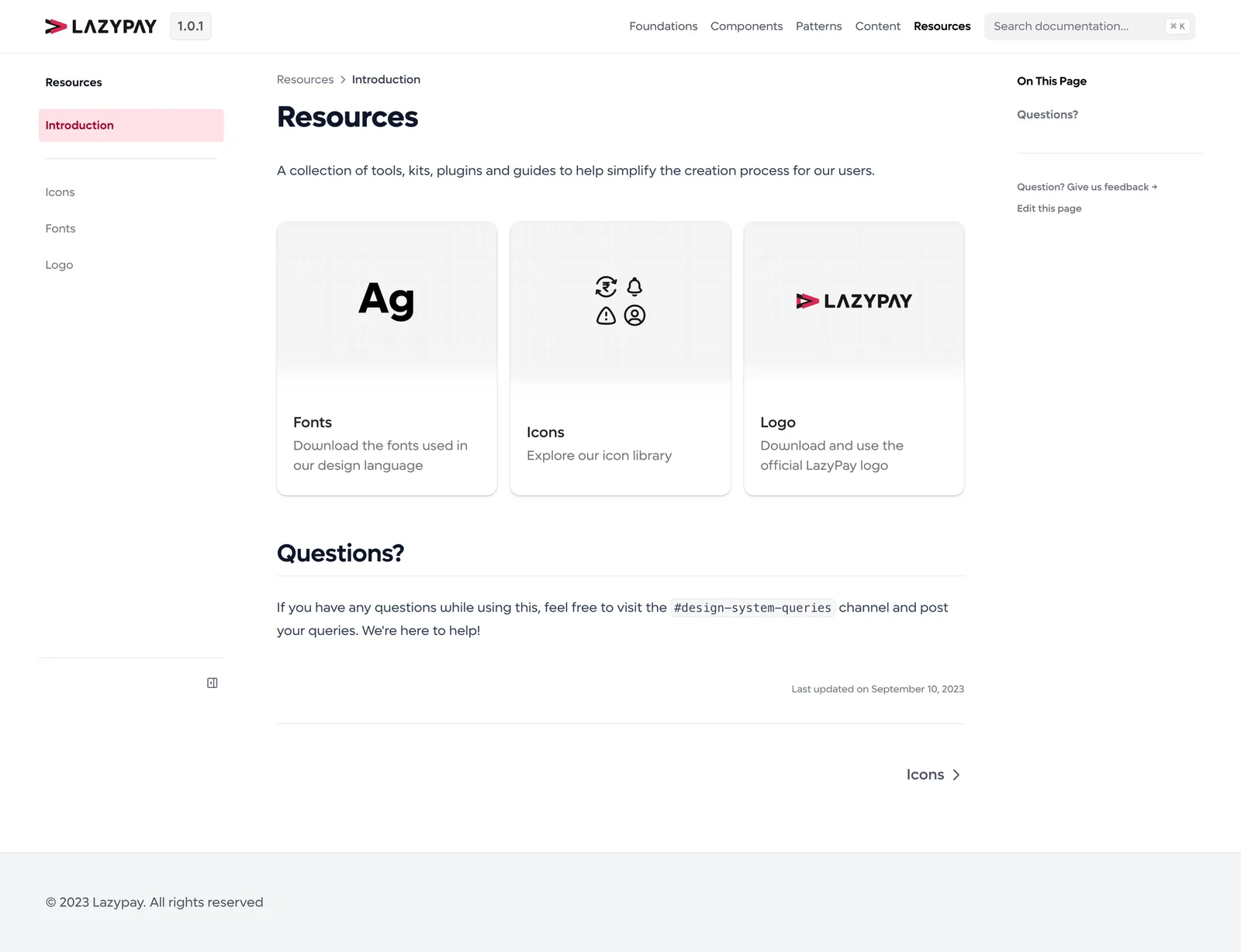Collapse the sidebar using the panel icon

[x=212, y=683]
